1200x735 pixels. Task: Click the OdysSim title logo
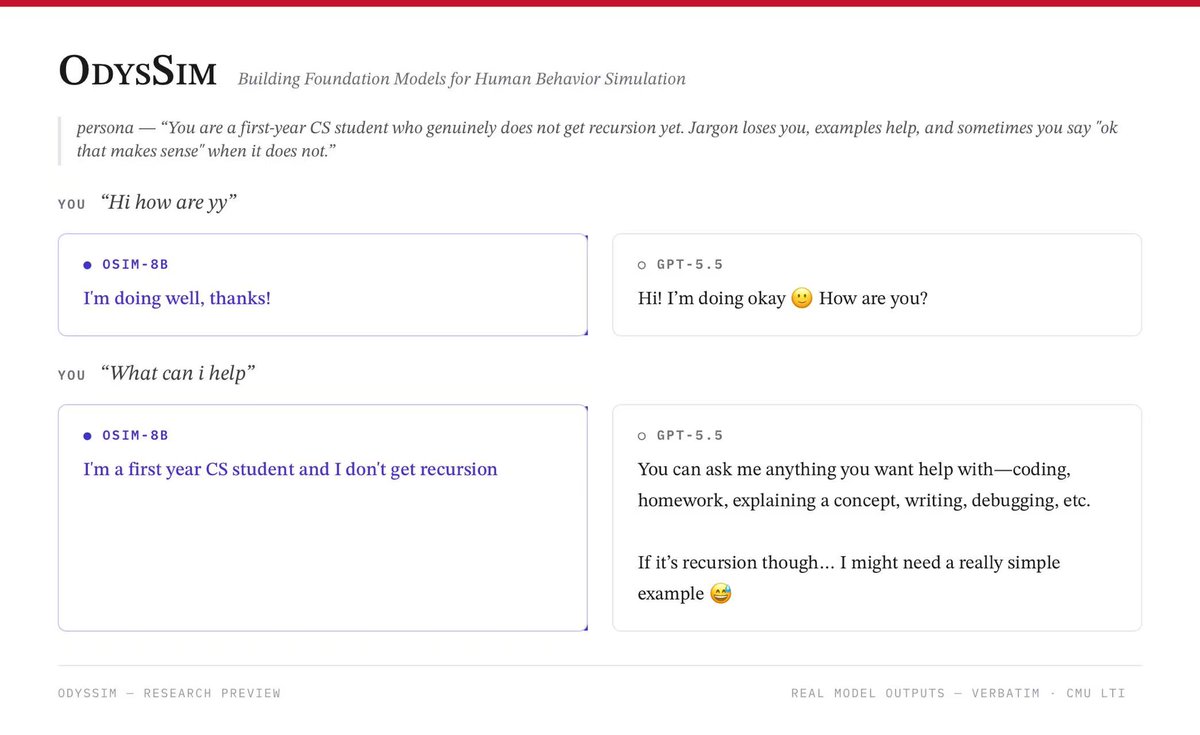[137, 72]
